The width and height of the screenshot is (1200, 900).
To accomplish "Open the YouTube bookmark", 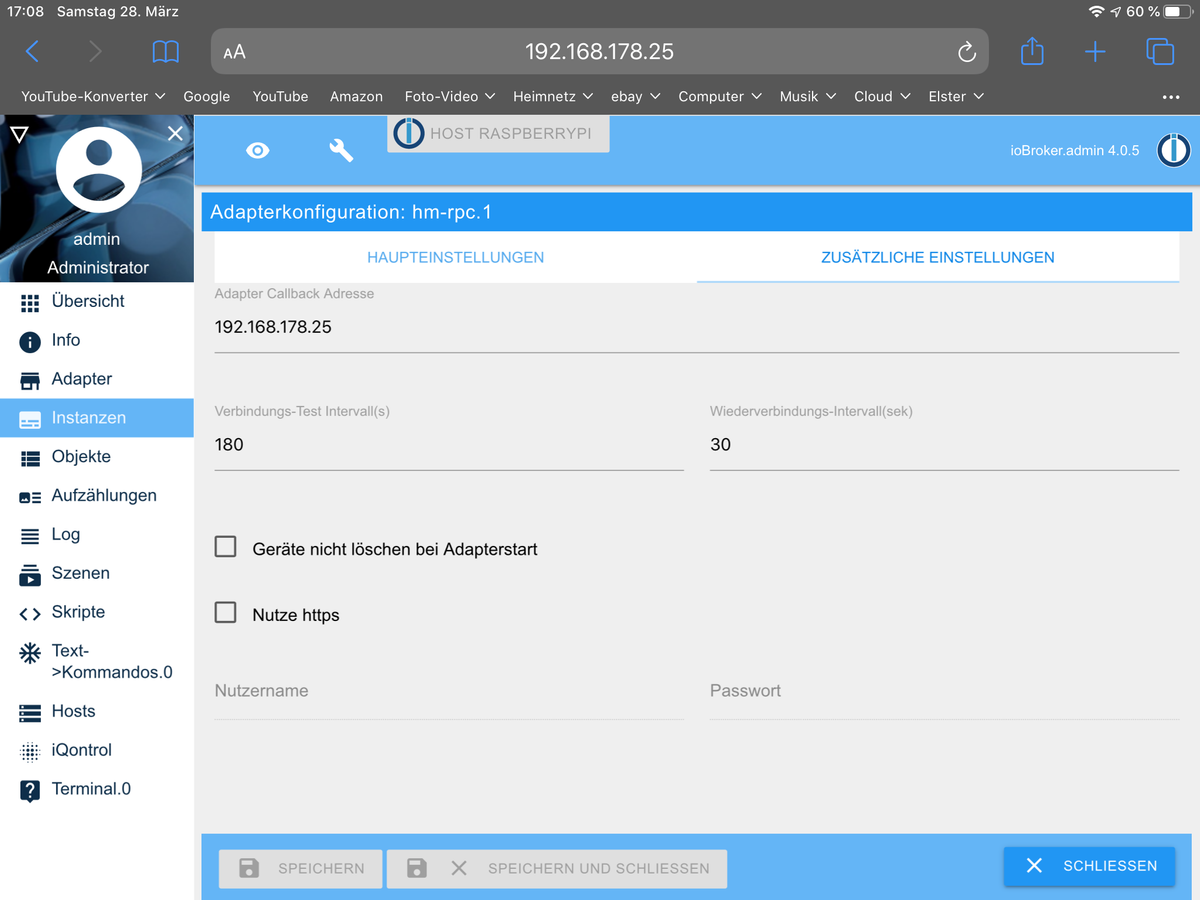I will point(280,97).
